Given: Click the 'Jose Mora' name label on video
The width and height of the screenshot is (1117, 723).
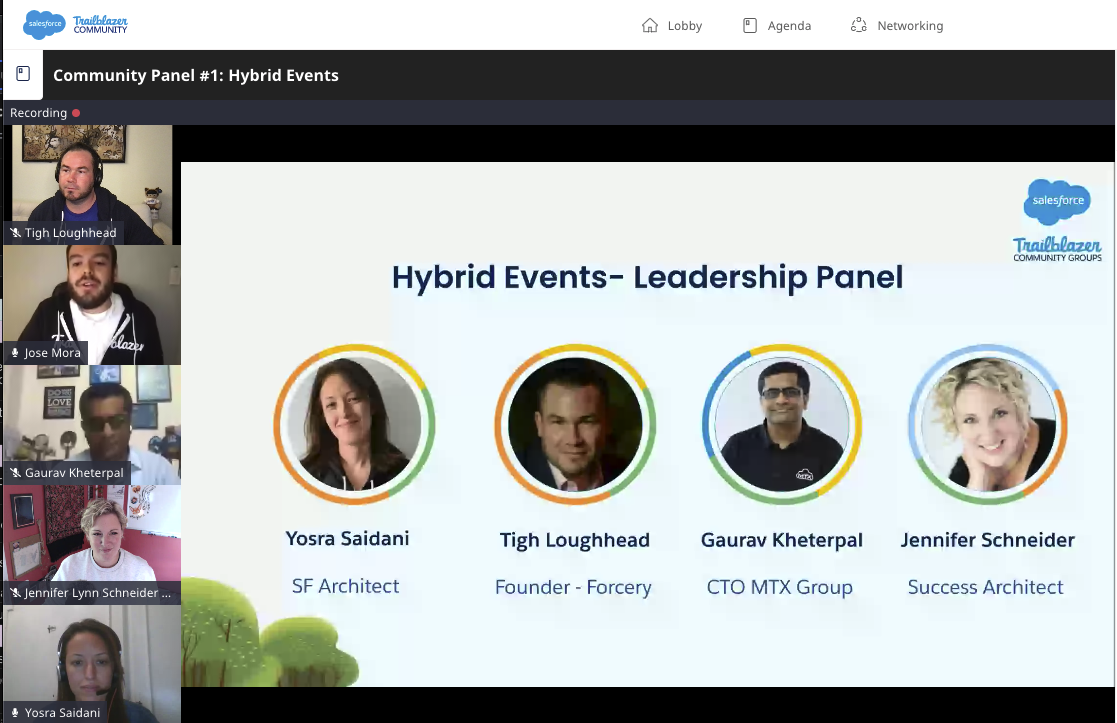Looking at the screenshot, I should (x=52, y=353).
